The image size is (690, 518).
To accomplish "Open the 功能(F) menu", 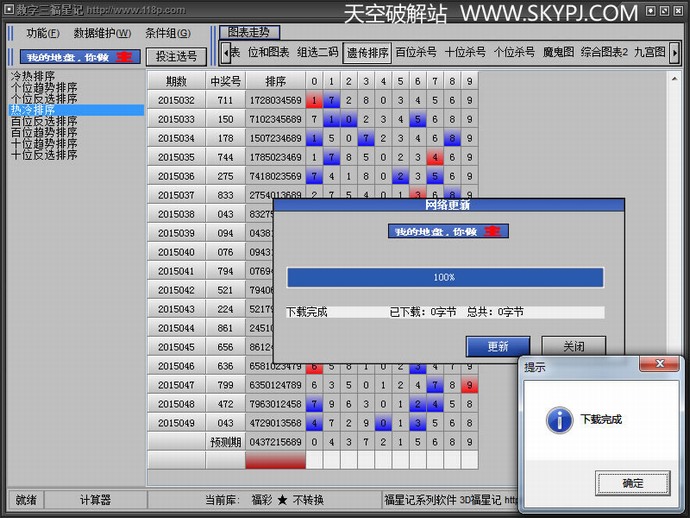I will 43,33.
